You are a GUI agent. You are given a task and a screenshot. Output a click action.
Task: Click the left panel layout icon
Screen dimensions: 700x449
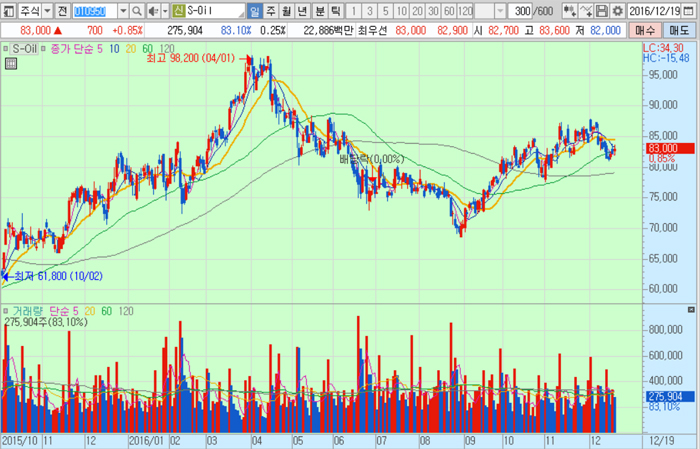[x=7, y=10]
